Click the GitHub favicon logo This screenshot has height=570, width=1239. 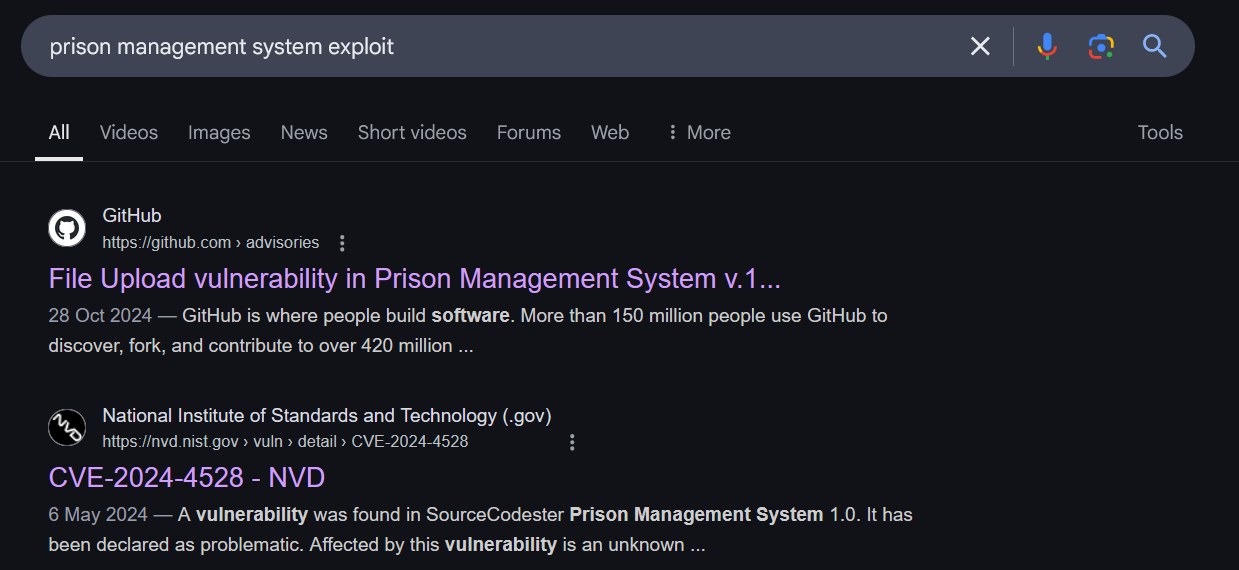pyautogui.click(x=67, y=228)
